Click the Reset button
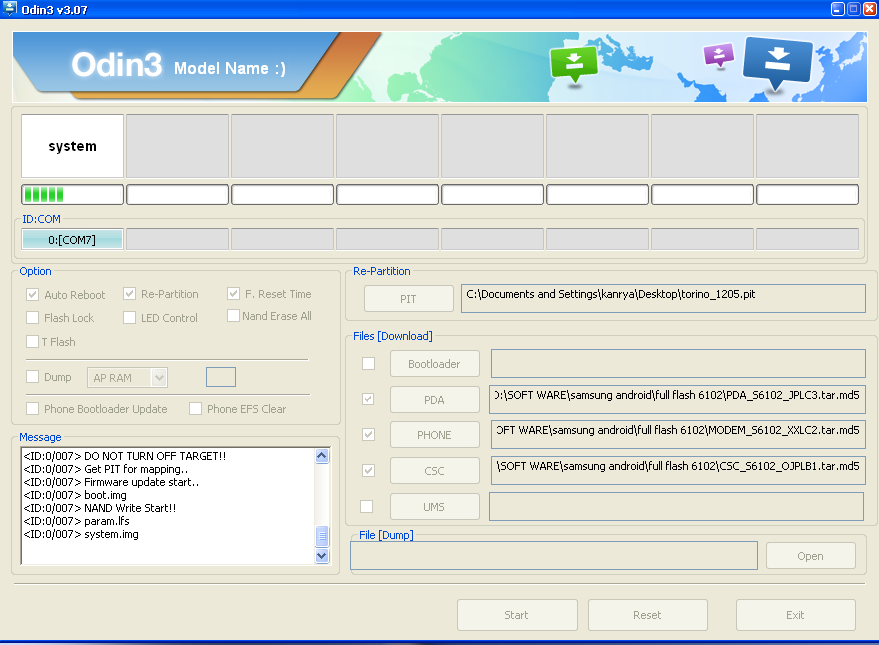Viewport: 879px width, 645px height. [647, 615]
